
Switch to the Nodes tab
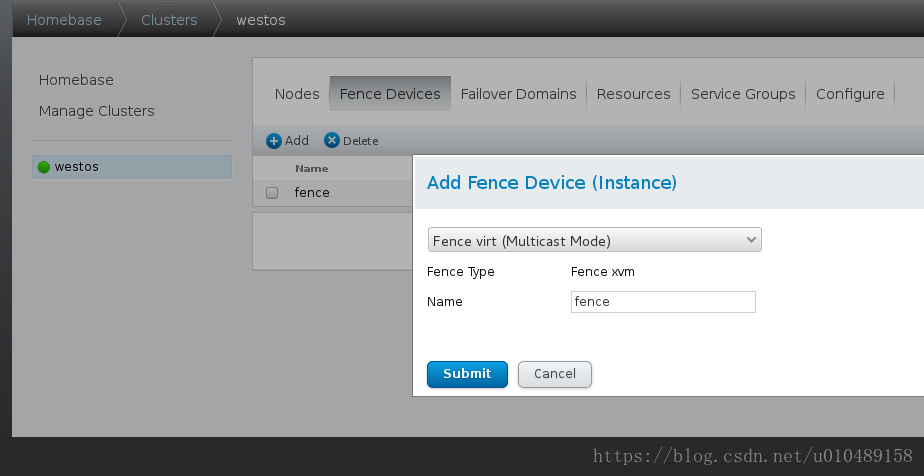click(x=297, y=94)
